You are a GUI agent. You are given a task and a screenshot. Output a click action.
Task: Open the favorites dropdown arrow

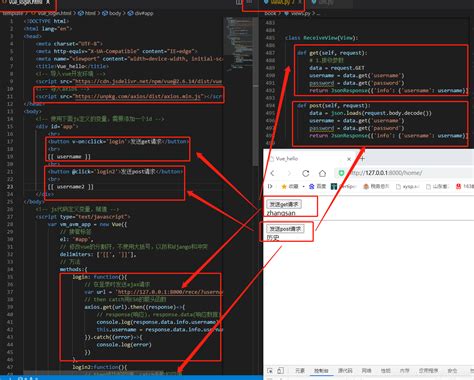pyautogui.click(x=303, y=187)
